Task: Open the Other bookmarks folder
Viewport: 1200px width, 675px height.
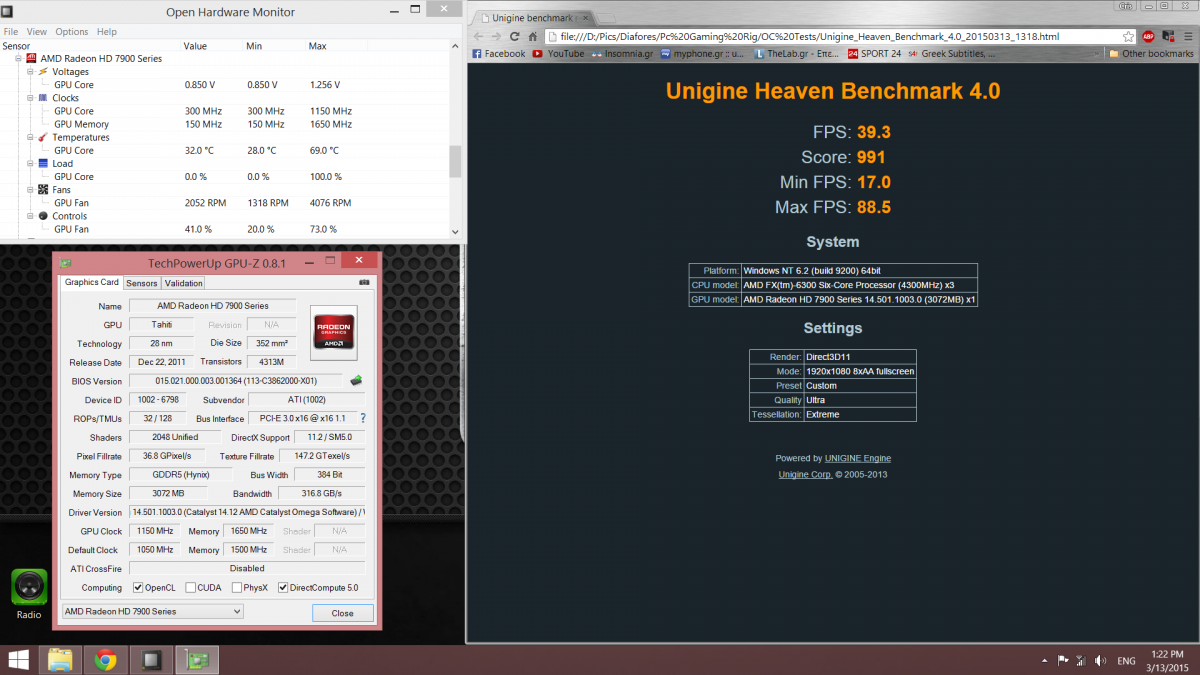Action: 1152,54
